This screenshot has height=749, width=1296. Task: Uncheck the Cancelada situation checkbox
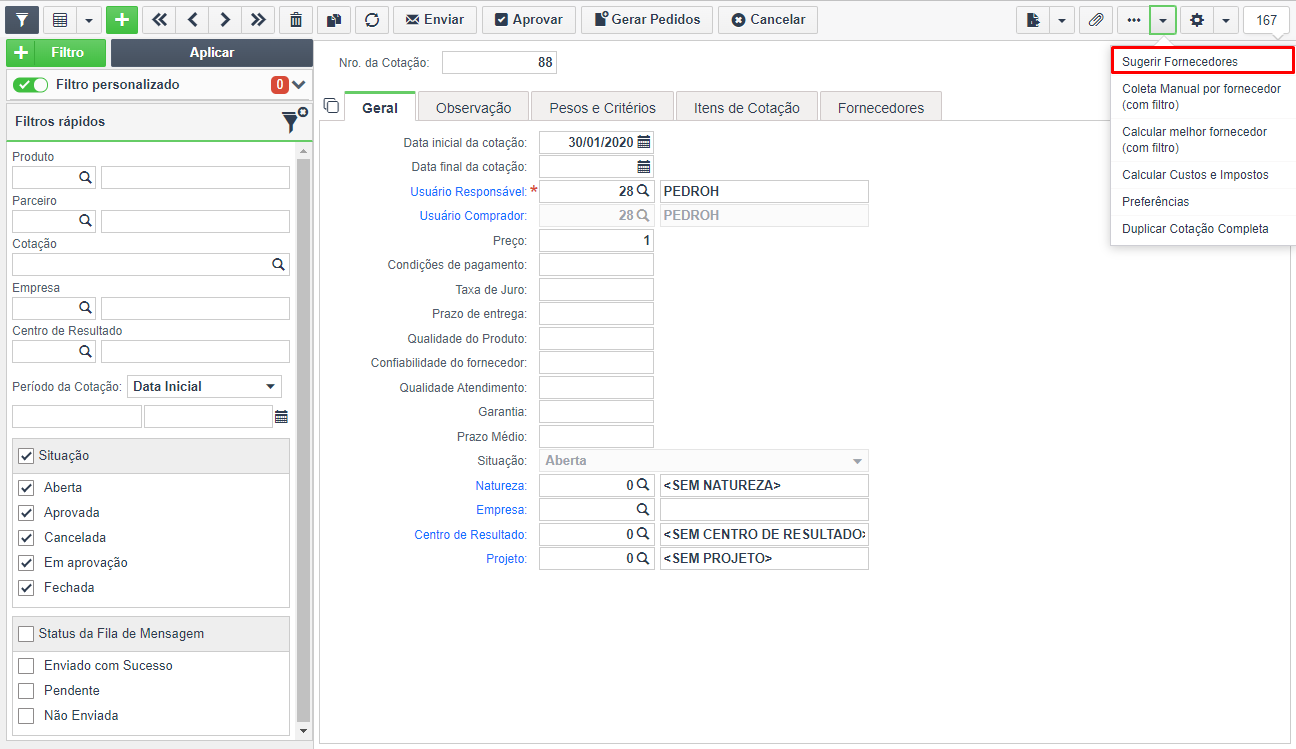tap(26, 537)
